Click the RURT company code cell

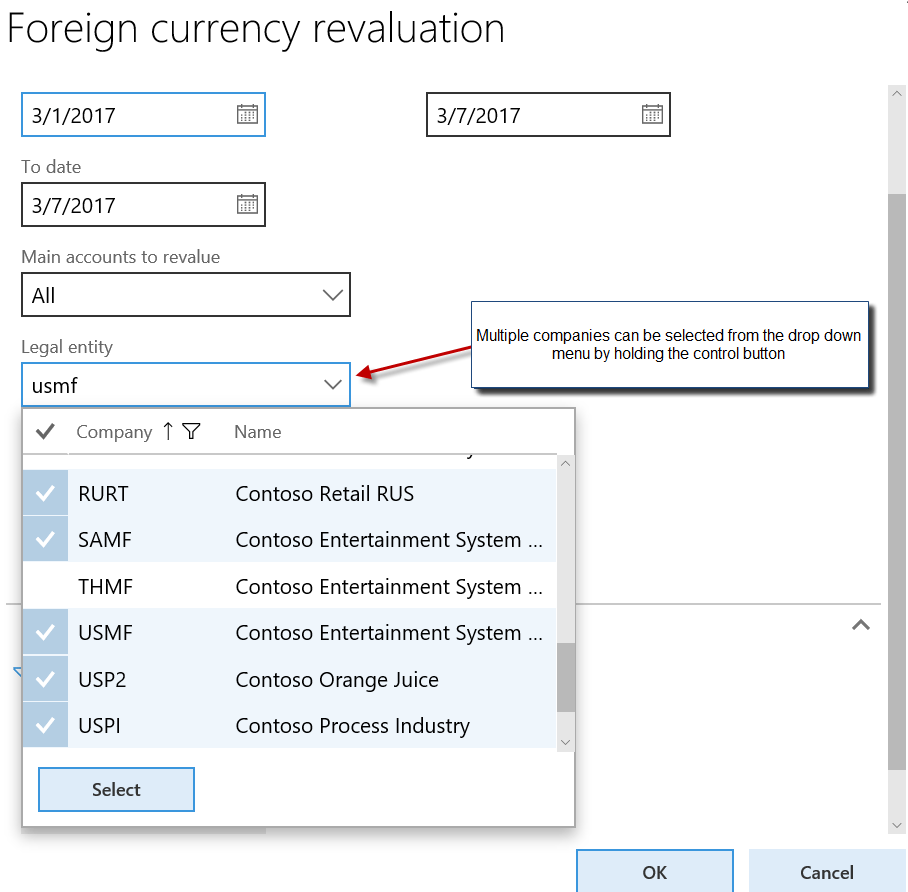[103, 493]
